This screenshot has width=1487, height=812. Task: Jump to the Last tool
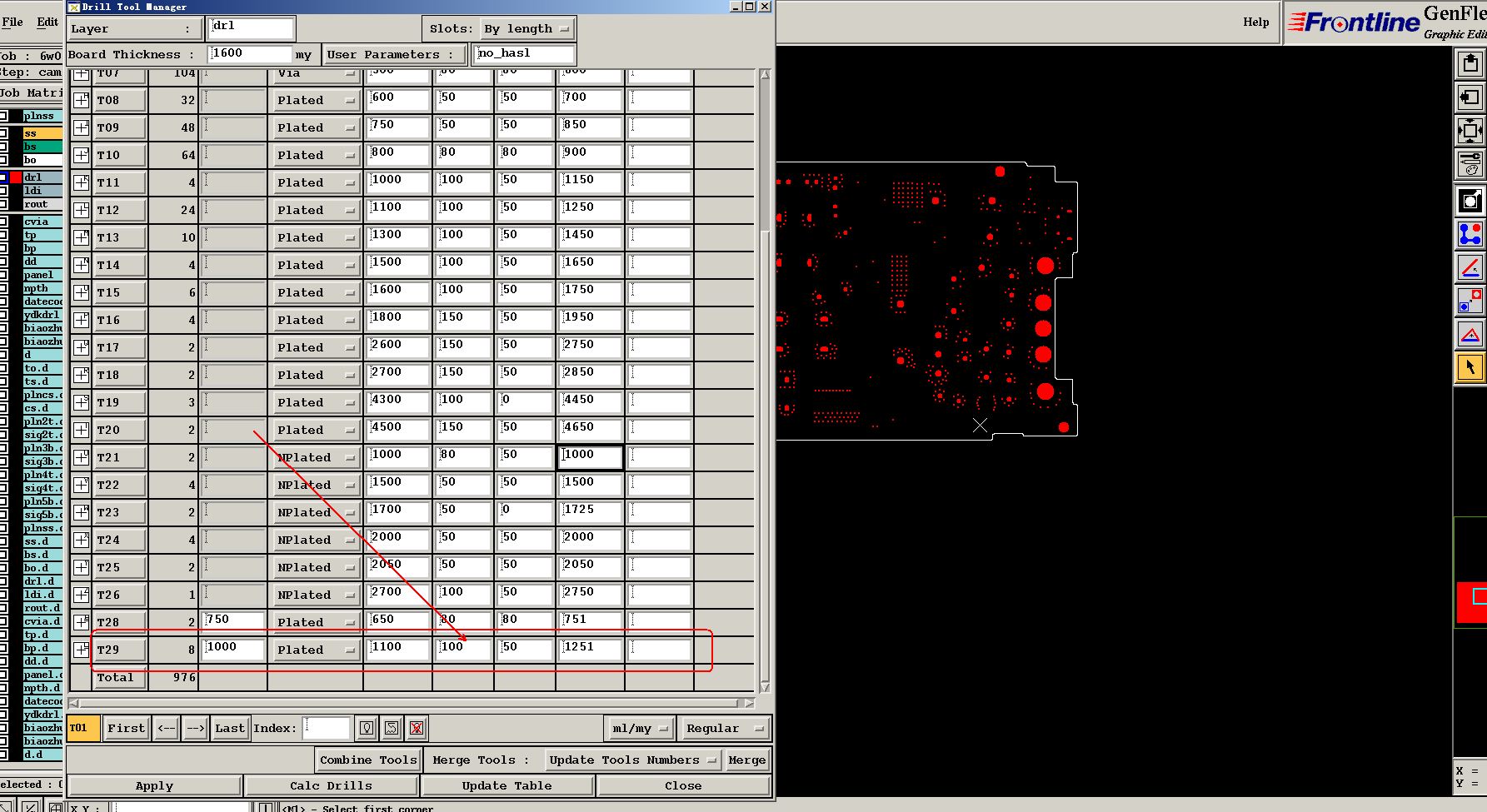tap(230, 728)
